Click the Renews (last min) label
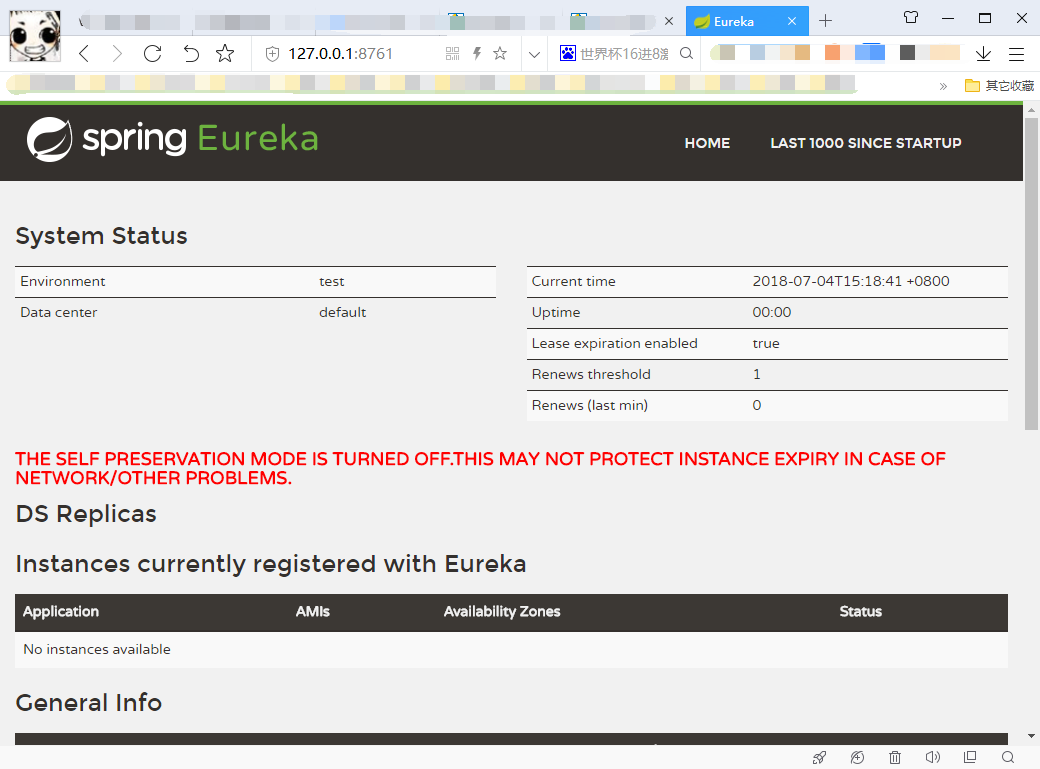The height and width of the screenshot is (769, 1040). click(x=590, y=405)
